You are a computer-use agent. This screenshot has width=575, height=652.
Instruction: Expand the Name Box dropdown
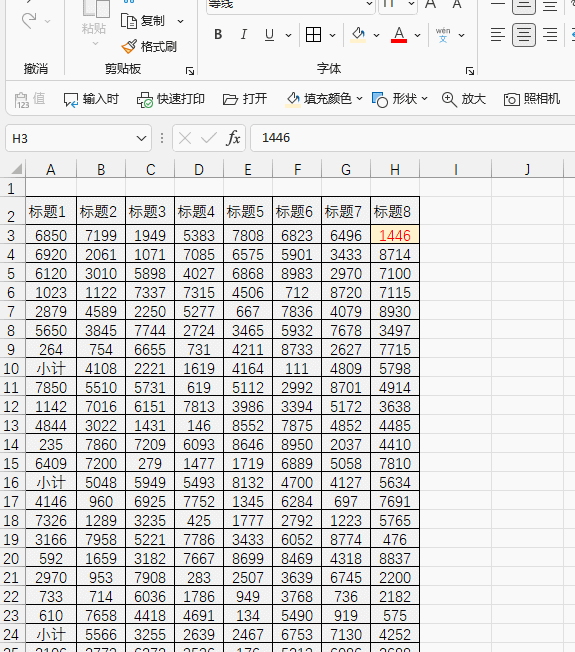pos(141,138)
